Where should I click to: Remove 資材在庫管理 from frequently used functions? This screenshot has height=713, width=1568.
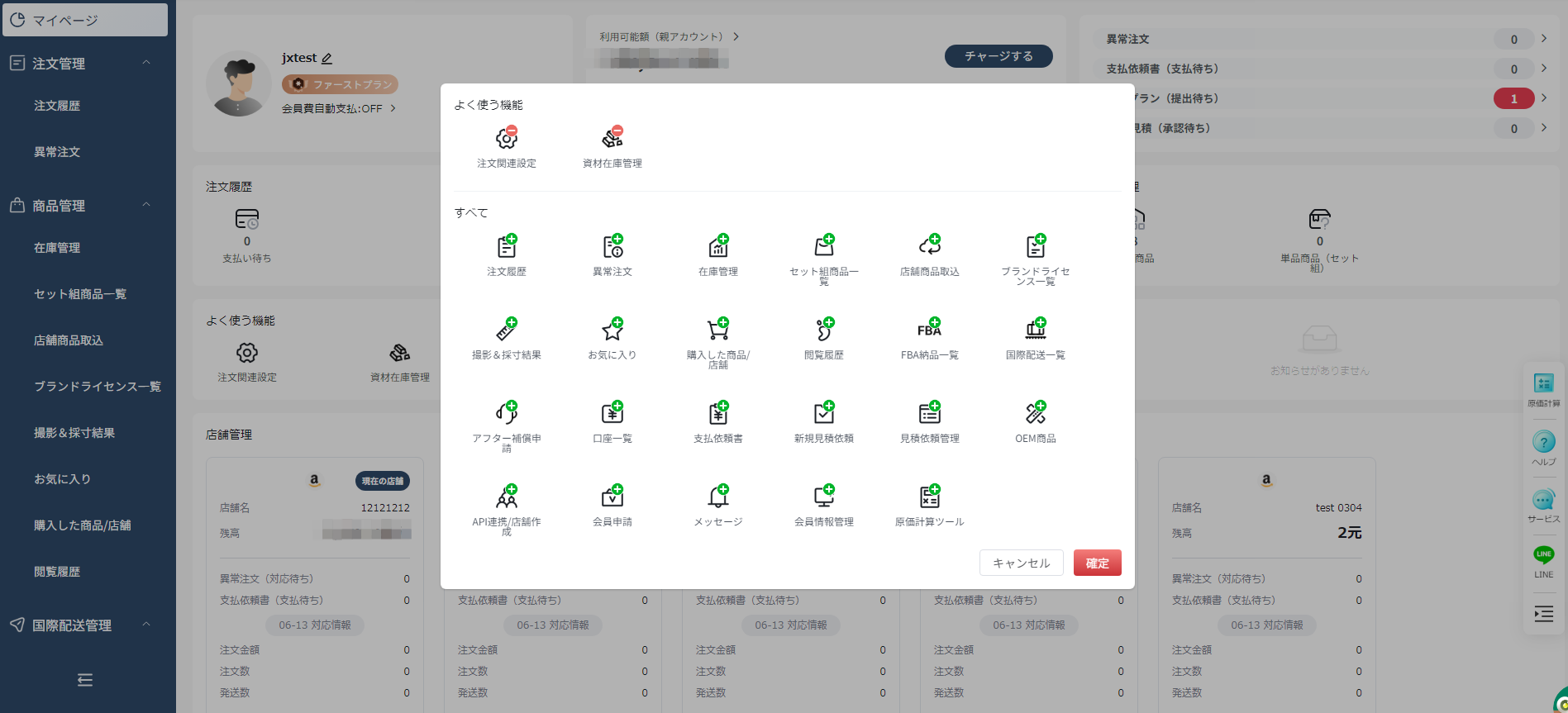click(x=617, y=131)
